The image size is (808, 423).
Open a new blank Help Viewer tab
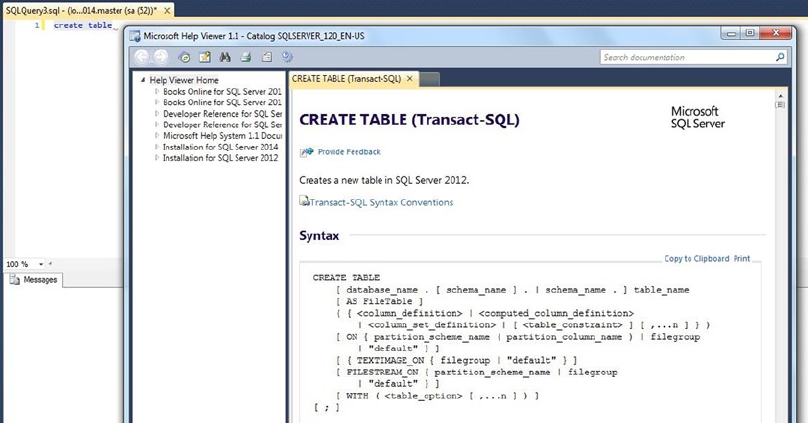pos(430,79)
